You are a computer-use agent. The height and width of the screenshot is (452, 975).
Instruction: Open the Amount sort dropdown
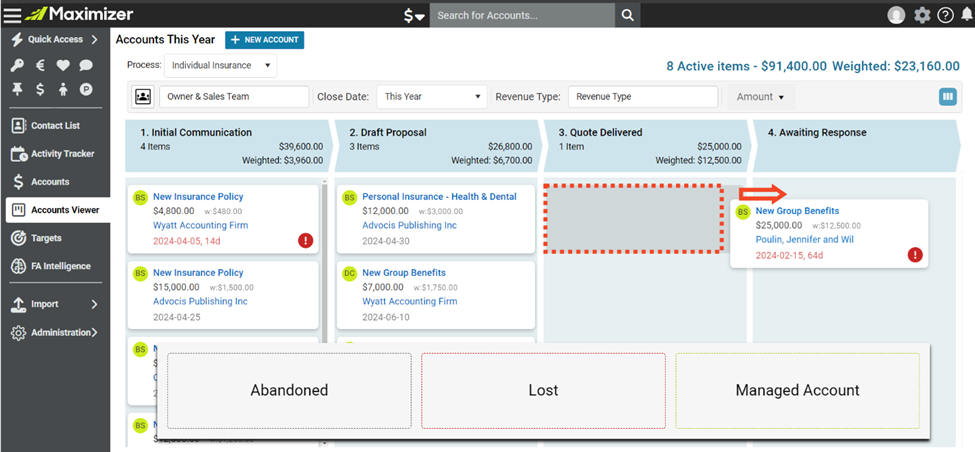(760, 97)
